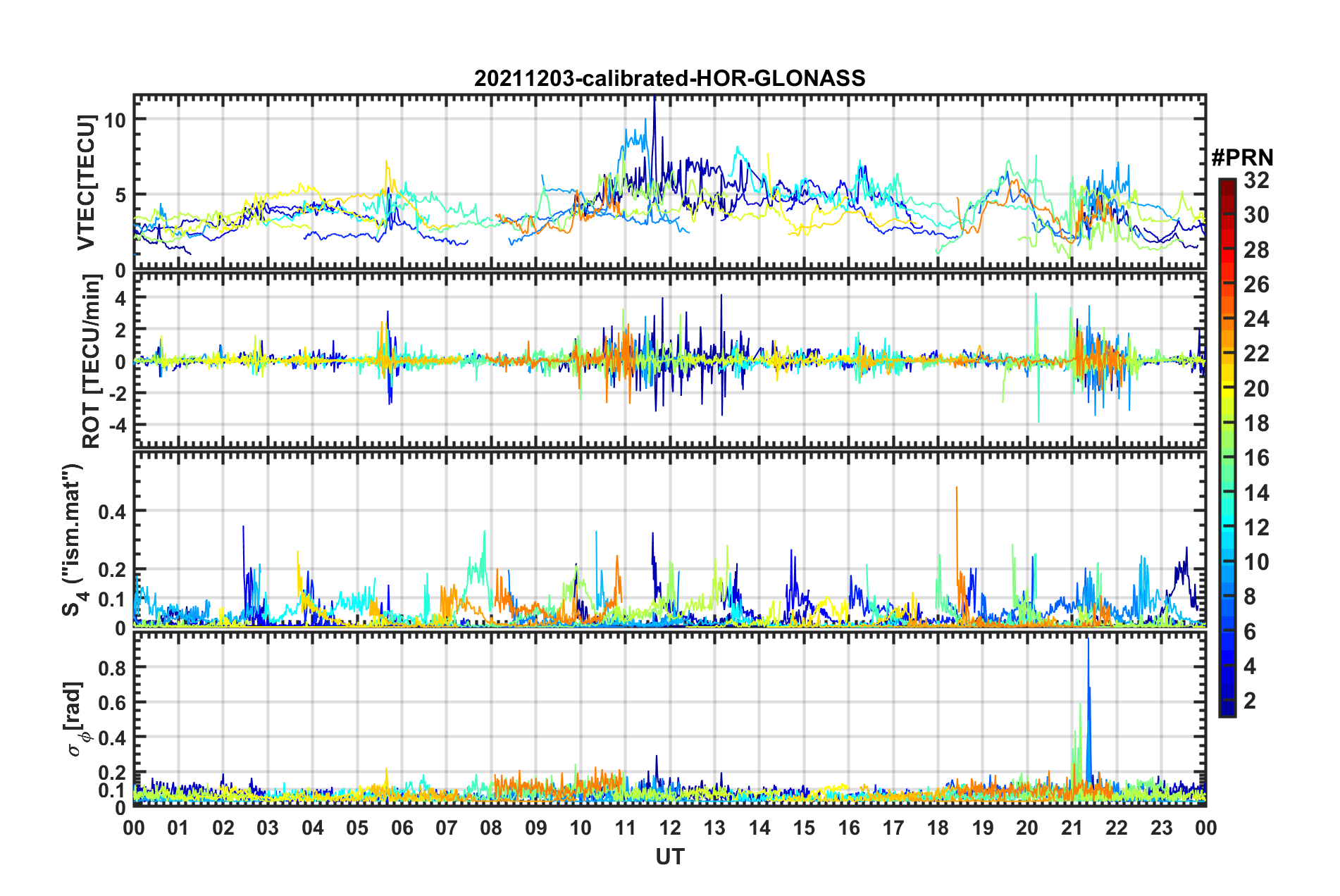
Task: Click x-axis tick label 18
Action: point(938,828)
